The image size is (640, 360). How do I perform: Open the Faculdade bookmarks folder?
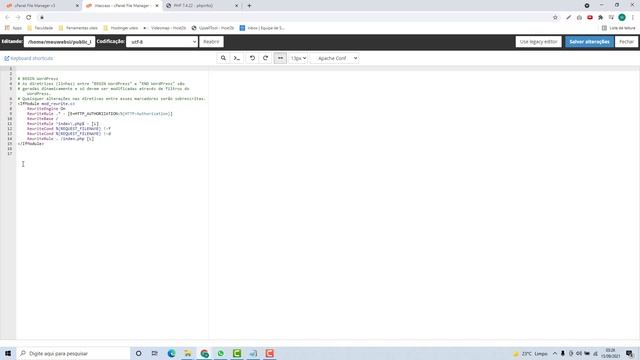(x=40, y=28)
